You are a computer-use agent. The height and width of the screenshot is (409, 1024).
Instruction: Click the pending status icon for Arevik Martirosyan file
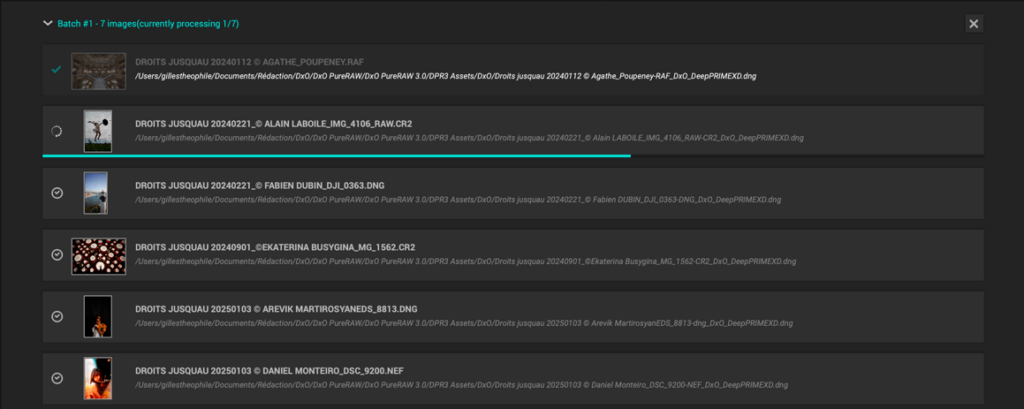pyautogui.click(x=57, y=316)
